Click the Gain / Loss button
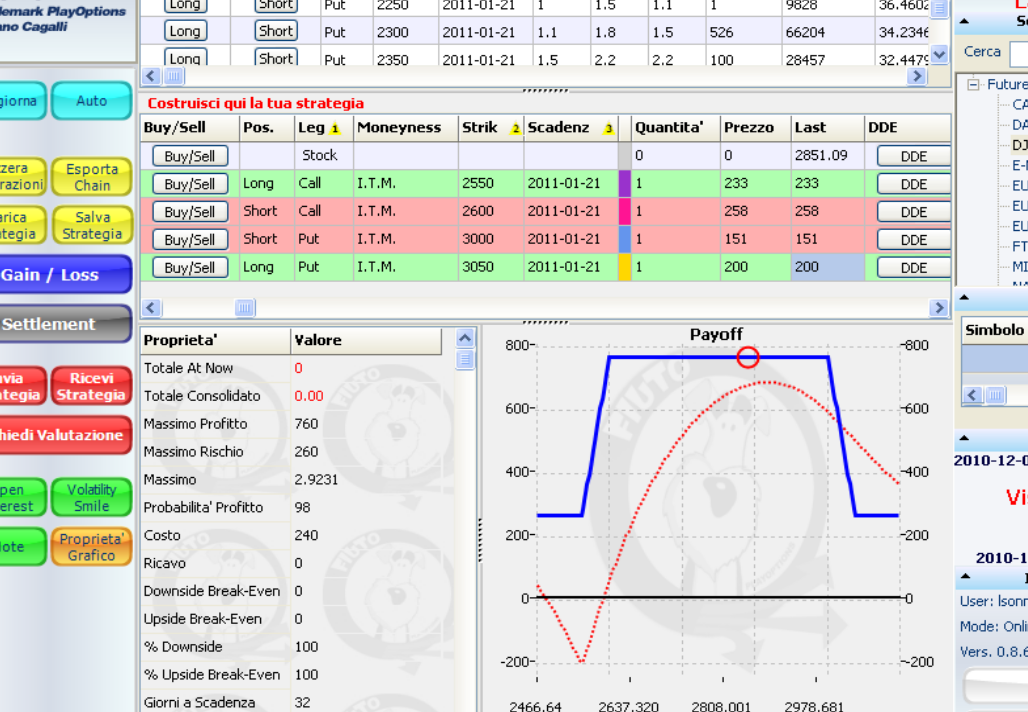 click(x=64, y=275)
